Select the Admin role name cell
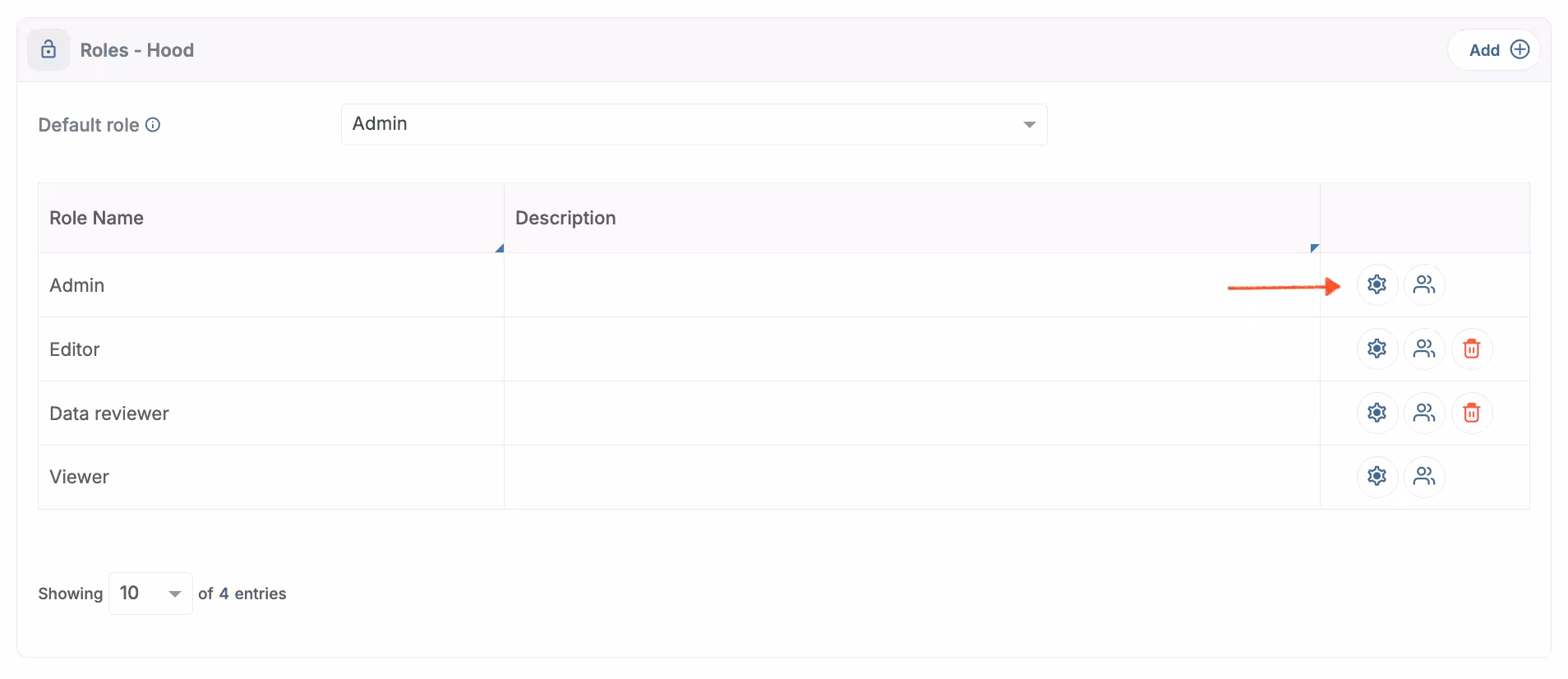The width and height of the screenshot is (1568, 679). [77, 285]
